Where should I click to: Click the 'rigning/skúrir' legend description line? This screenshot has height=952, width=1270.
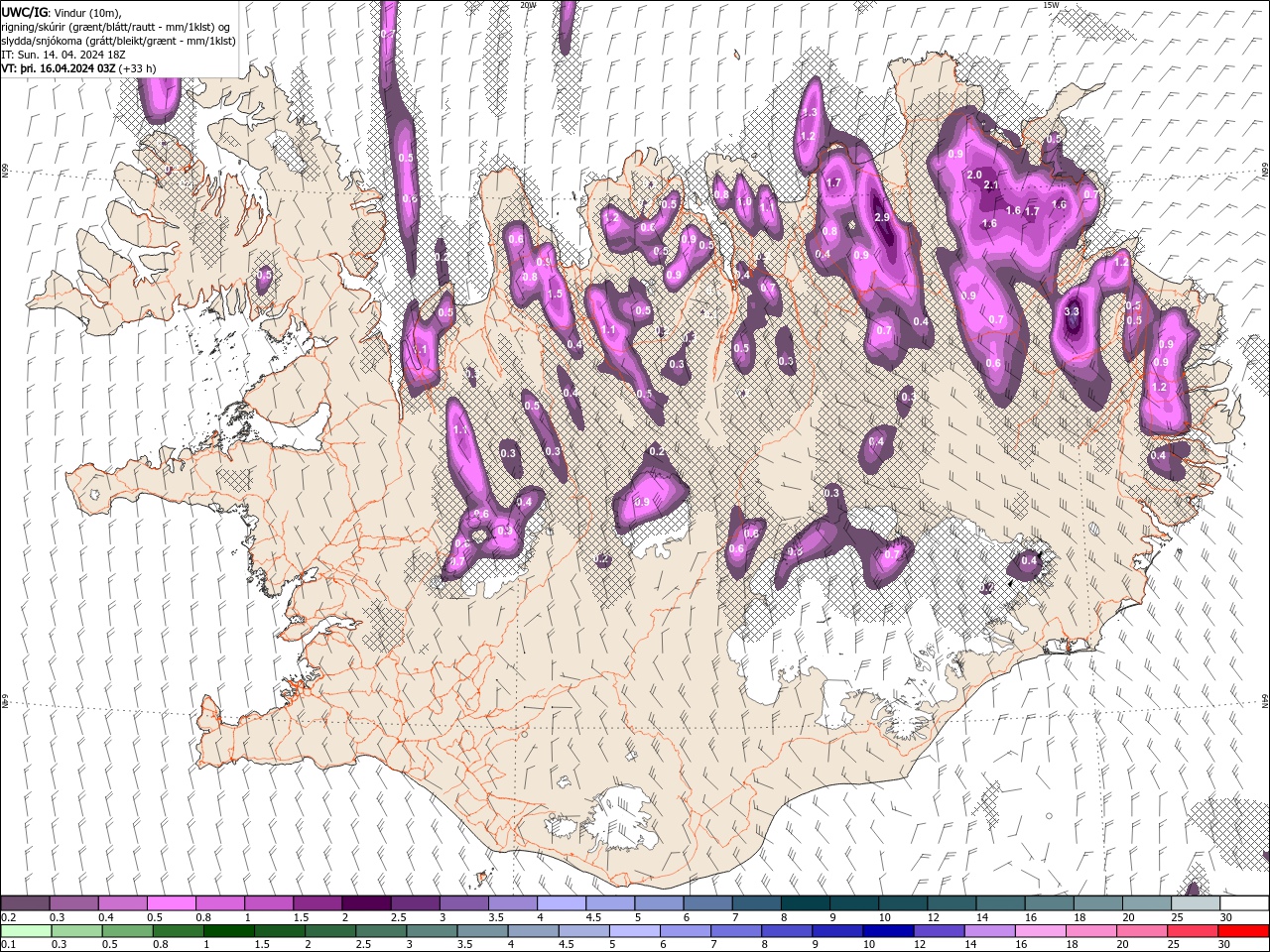click(116, 27)
